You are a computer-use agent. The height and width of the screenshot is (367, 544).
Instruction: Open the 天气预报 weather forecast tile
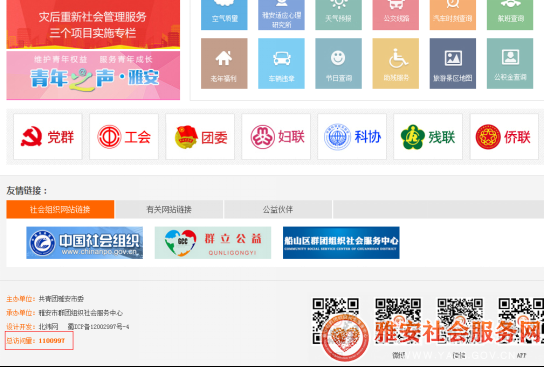point(338,15)
